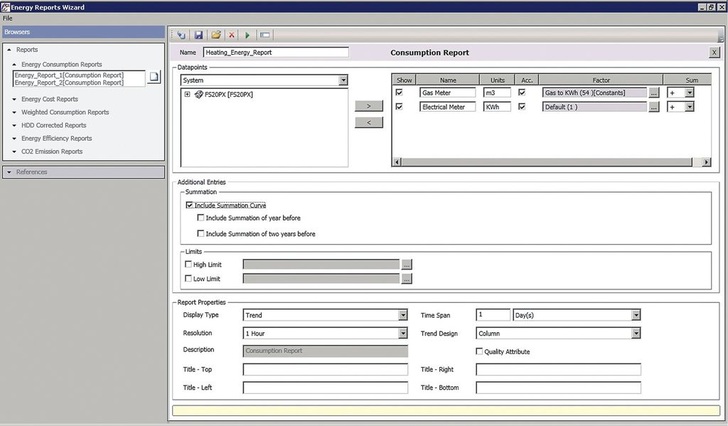Select Energy_Report_2 in report list
This screenshot has width=728, height=426.
[x=69, y=83]
